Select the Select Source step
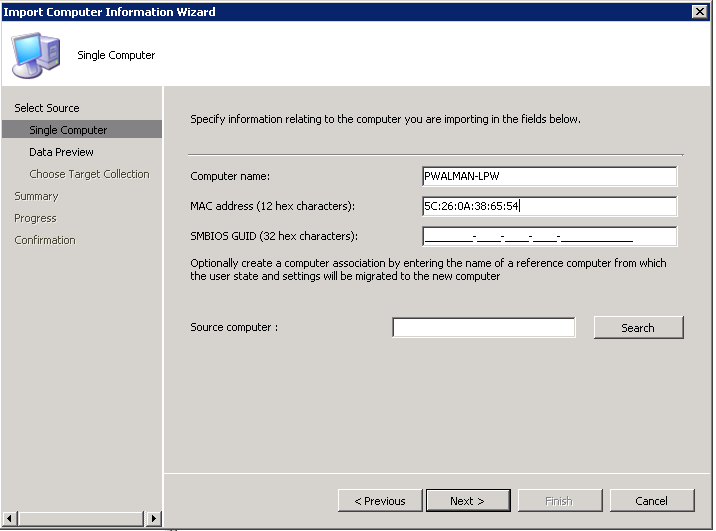This screenshot has height=531, width=716. click(47, 108)
